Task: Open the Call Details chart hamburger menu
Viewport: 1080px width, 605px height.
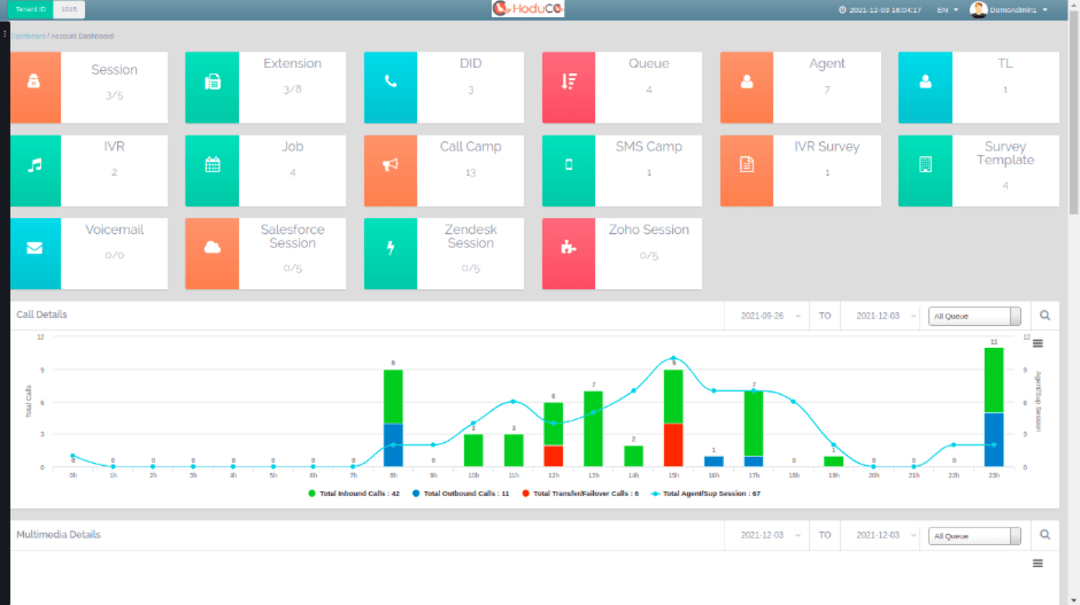Action: point(1037,343)
